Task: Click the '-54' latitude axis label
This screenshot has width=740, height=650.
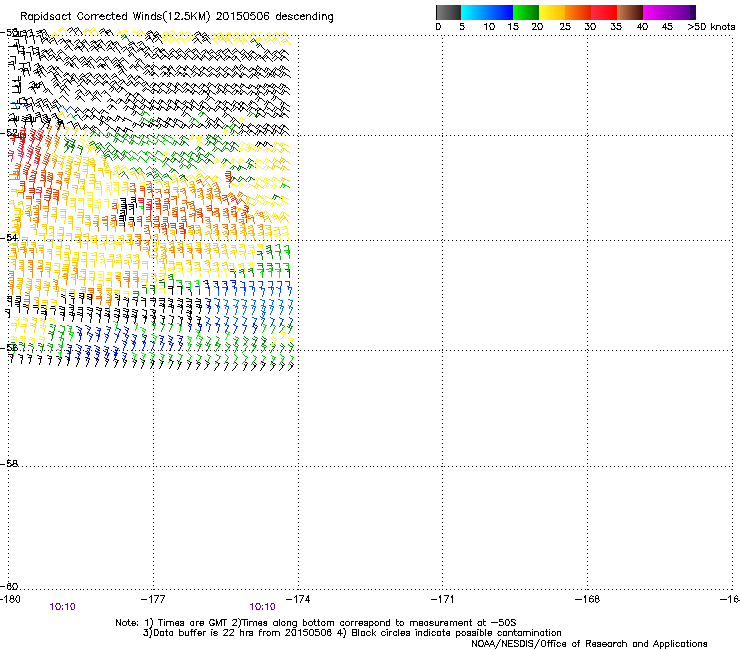Action: point(9,237)
